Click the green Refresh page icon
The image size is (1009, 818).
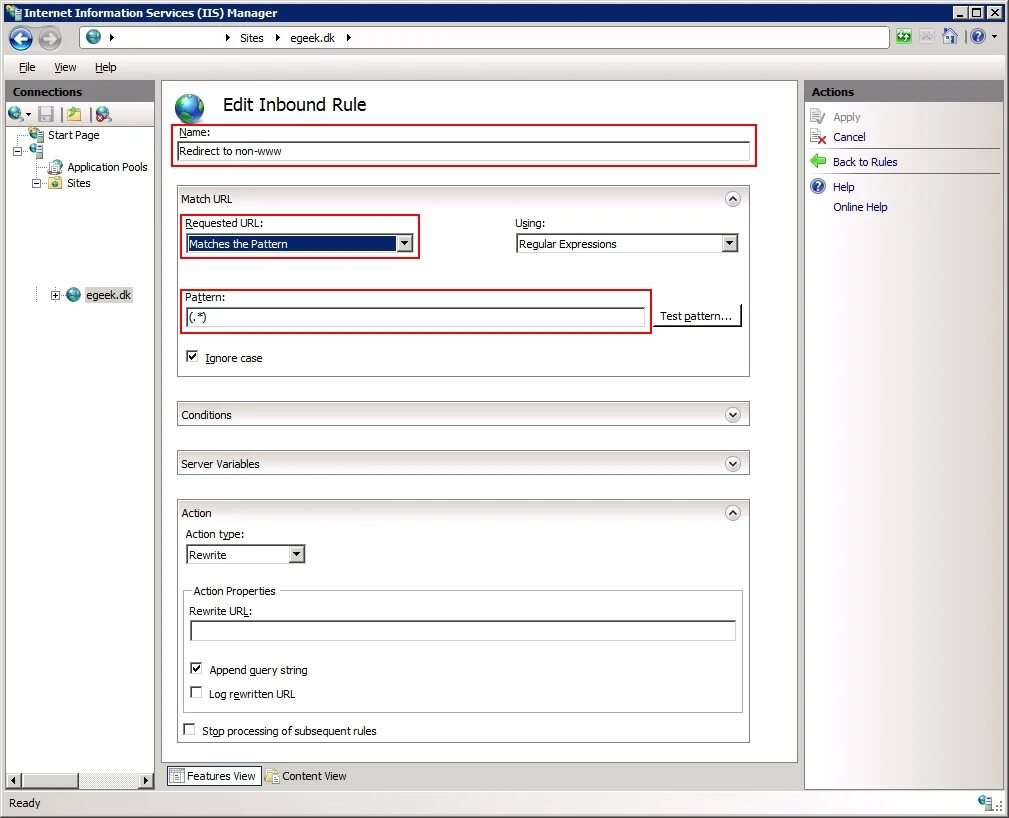pos(903,37)
